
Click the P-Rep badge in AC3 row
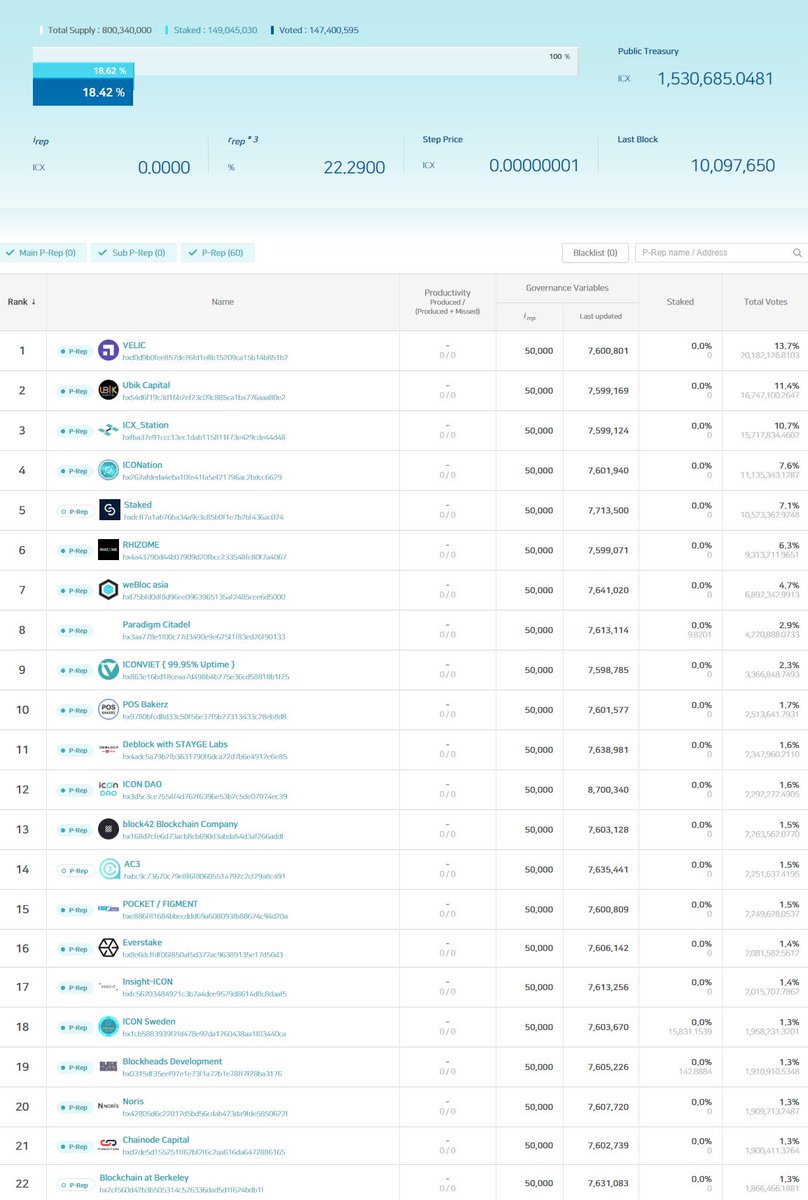pyautogui.click(x=76, y=870)
